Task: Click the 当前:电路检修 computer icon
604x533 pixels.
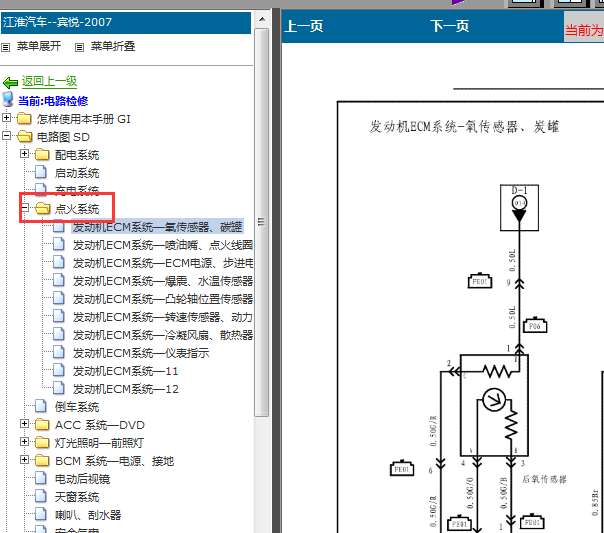Action: tap(8, 99)
